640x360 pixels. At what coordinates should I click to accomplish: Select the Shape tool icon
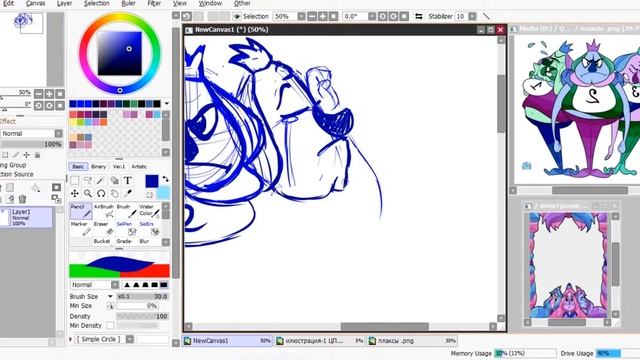point(114,180)
